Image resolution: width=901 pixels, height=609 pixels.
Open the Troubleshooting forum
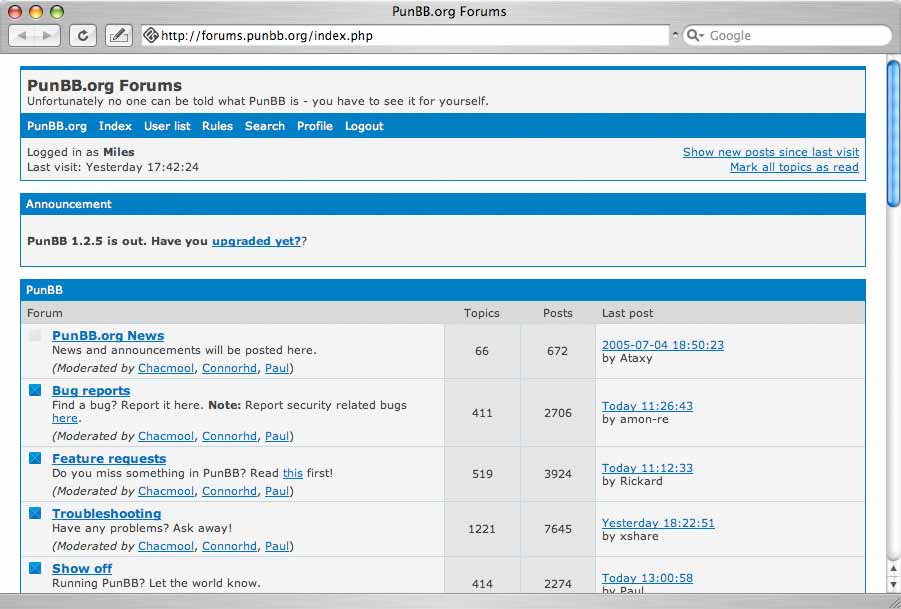click(x=106, y=514)
